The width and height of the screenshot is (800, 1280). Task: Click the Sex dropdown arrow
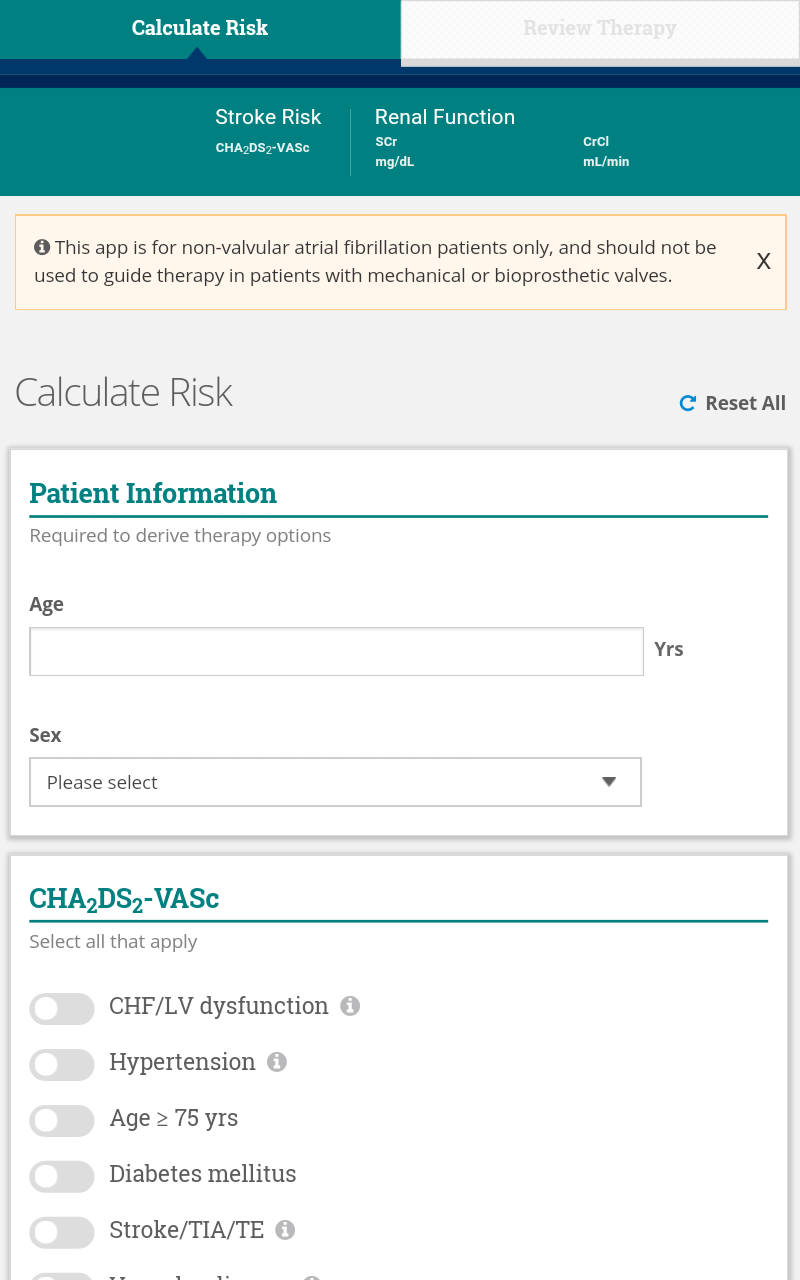tap(609, 782)
